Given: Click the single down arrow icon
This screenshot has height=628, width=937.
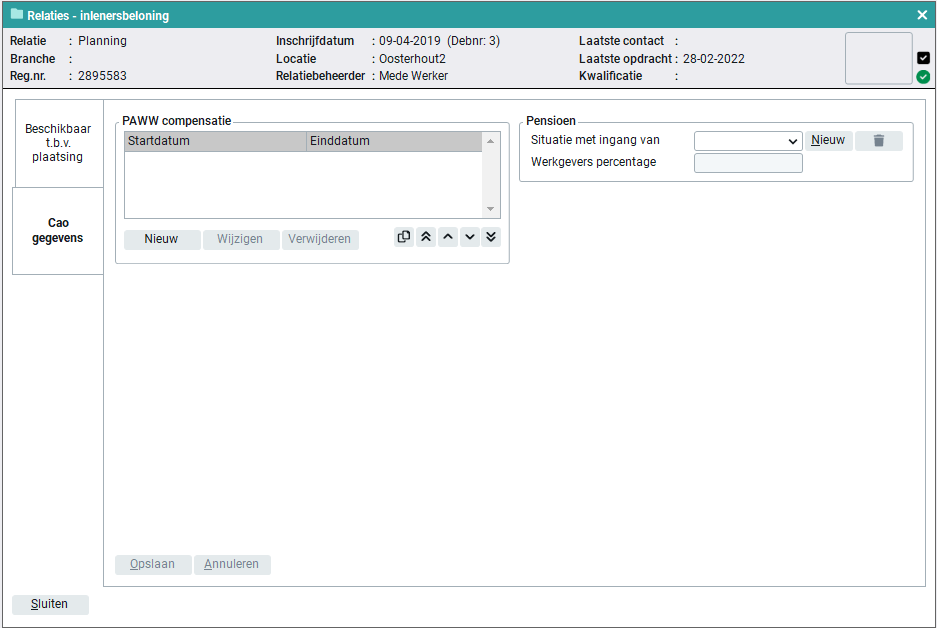Looking at the screenshot, I should click(x=469, y=238).
